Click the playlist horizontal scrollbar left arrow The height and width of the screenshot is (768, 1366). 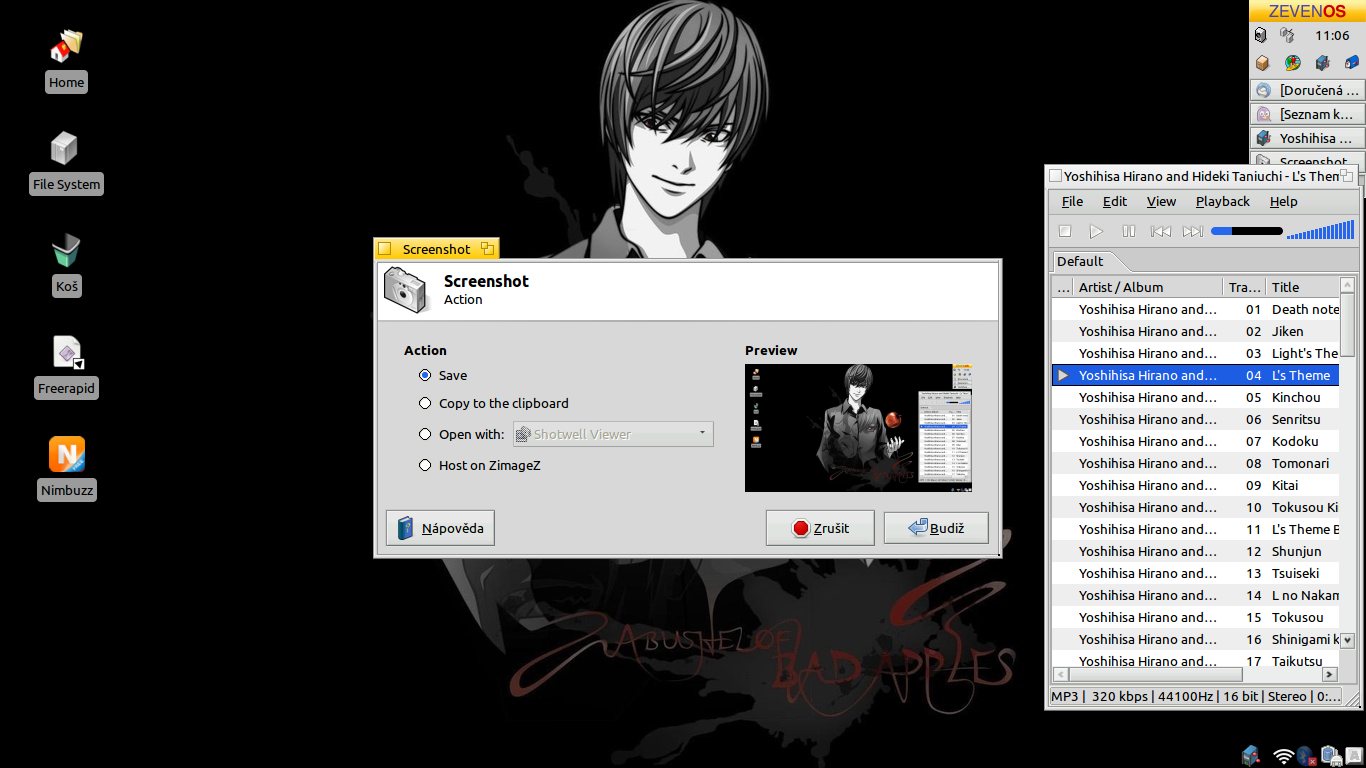pos(1059,675)
